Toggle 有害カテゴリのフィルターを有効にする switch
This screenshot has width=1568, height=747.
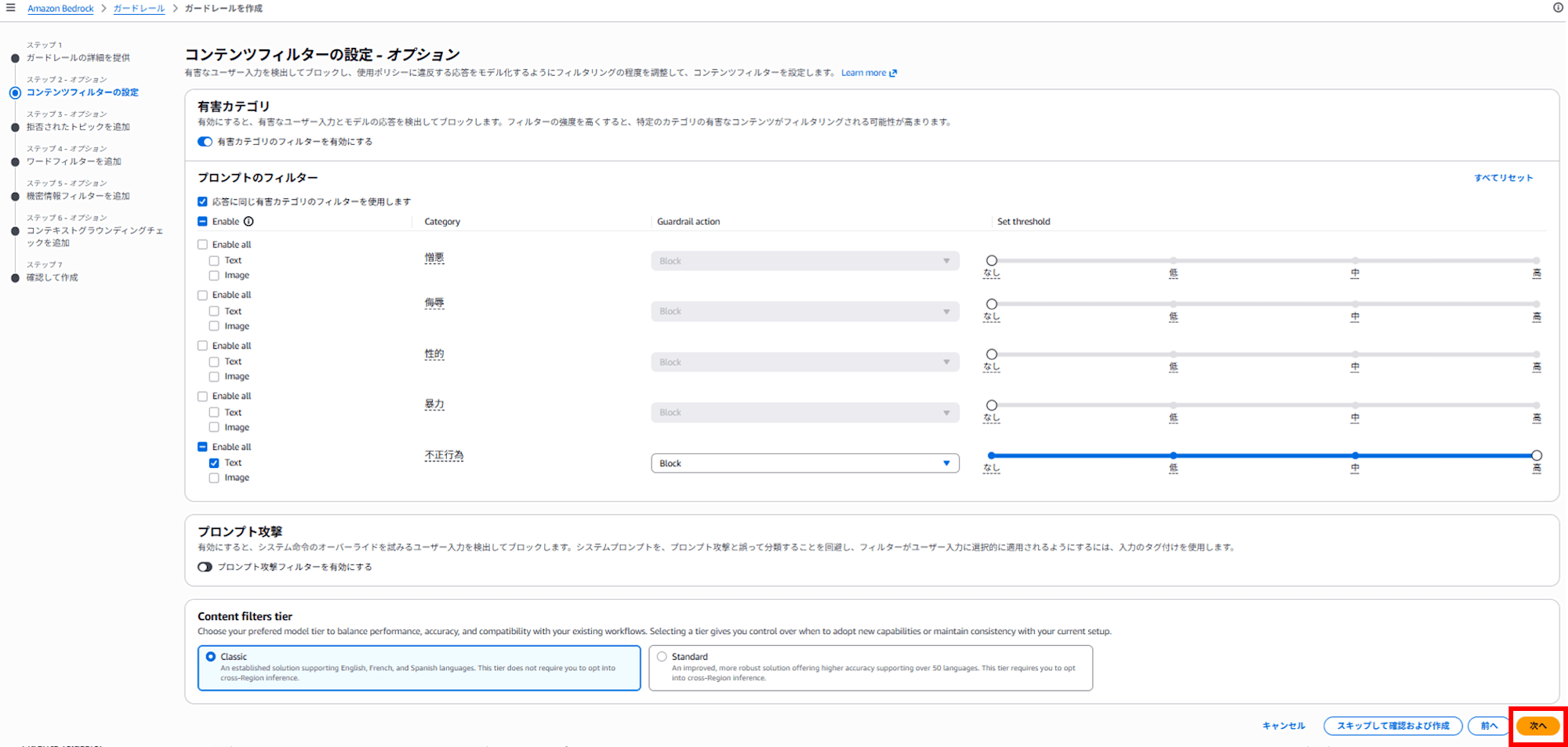coord(205,142)
